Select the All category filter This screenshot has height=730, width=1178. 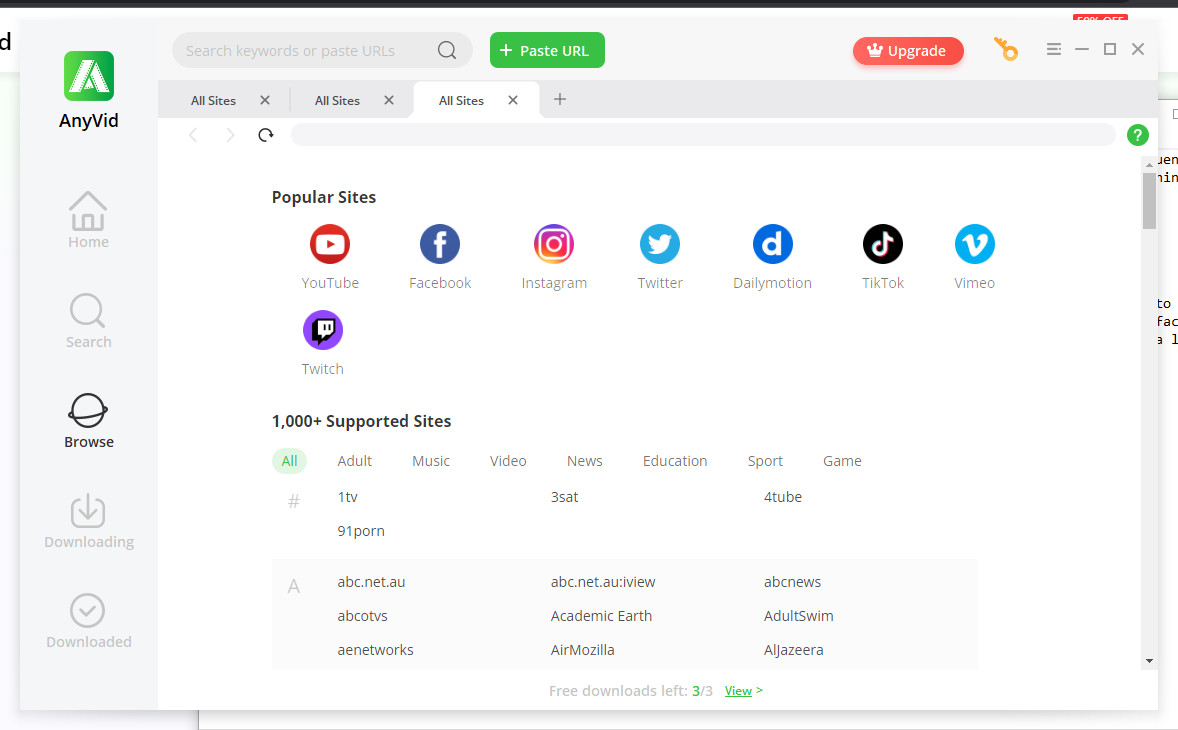pyautogui.click(x=289, y=461)
